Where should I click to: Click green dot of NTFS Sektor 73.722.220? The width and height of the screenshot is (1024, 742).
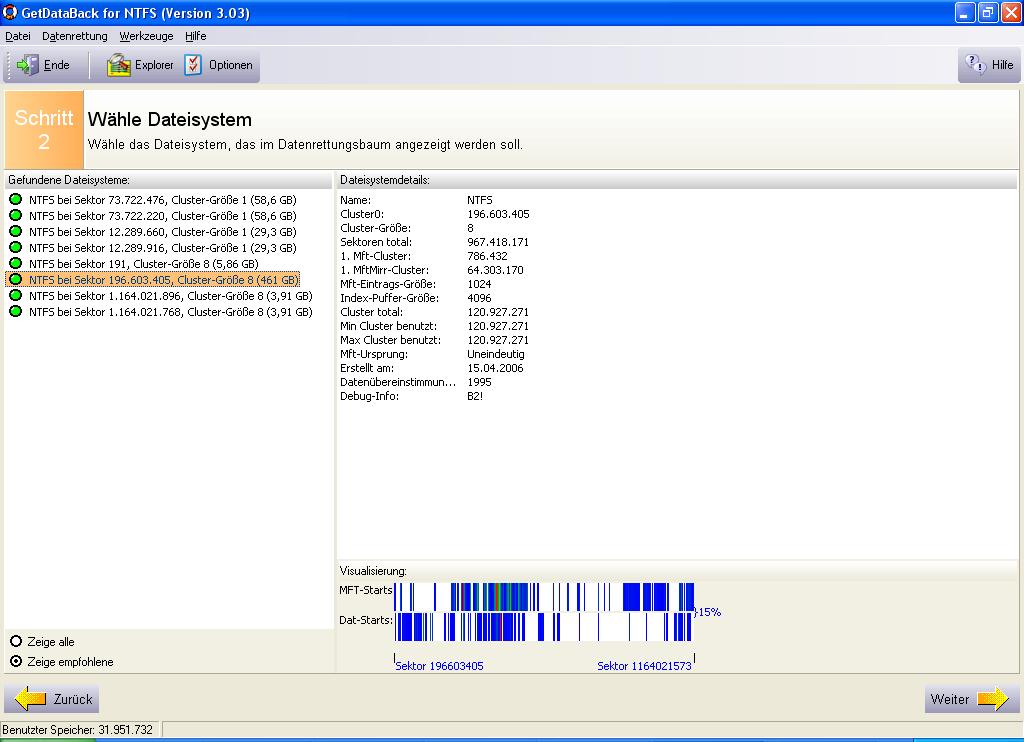(16, 215)
